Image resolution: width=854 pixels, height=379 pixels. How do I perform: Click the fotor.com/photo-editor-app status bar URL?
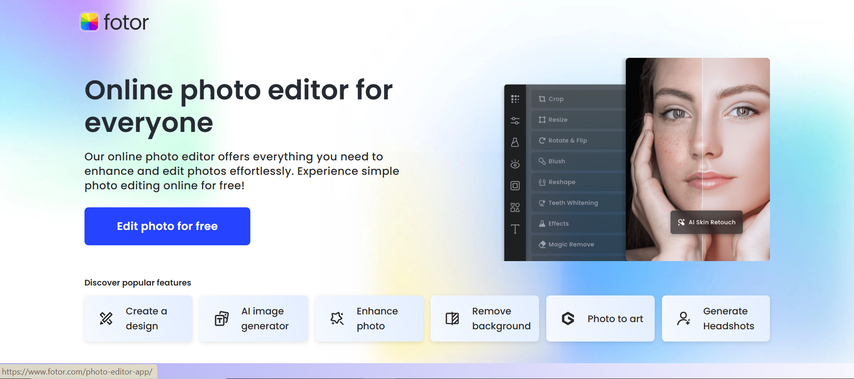click(x=78, y=372)
